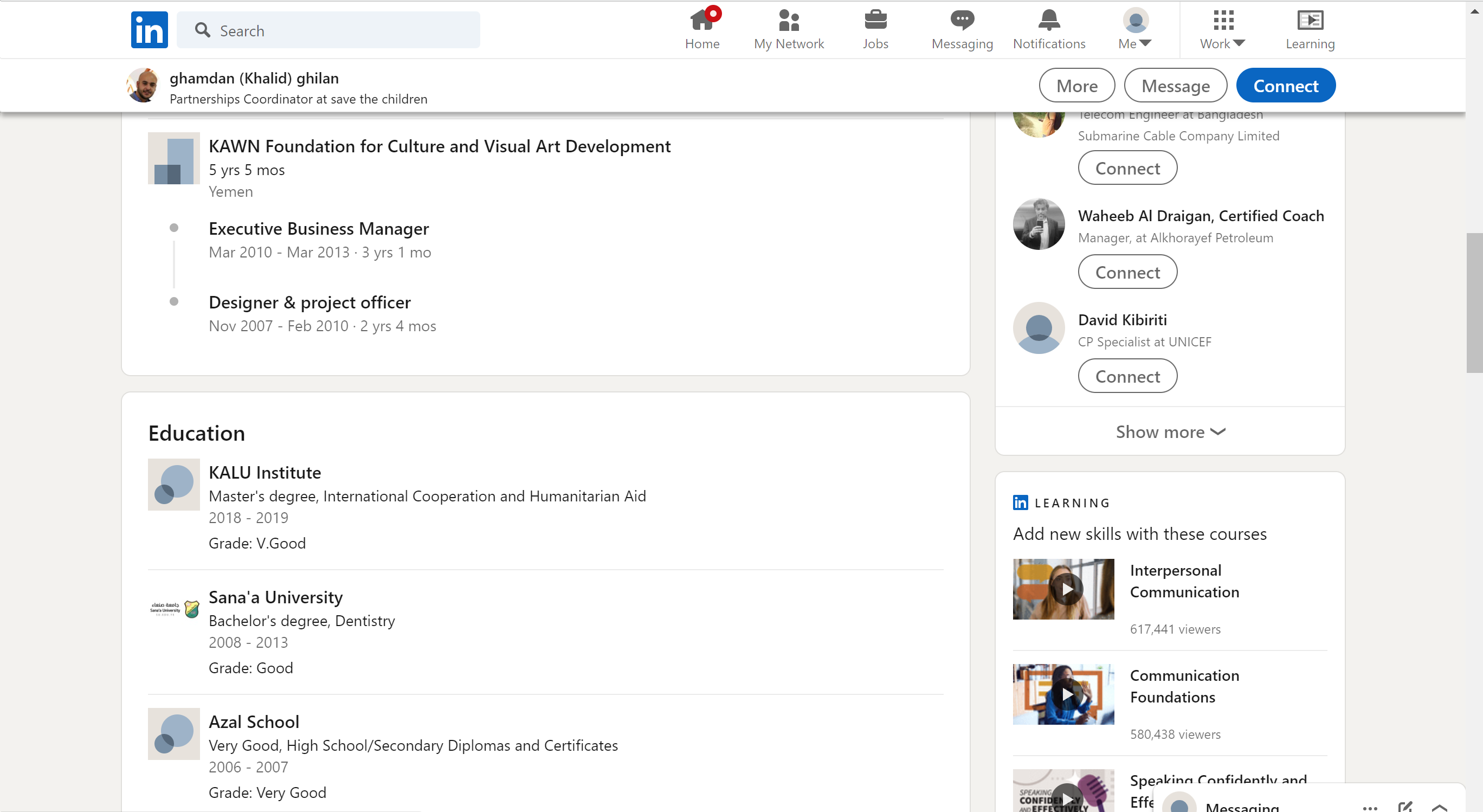1483x812 pixels.
Task: Open the More options menu
Action: coord(1076,85)
